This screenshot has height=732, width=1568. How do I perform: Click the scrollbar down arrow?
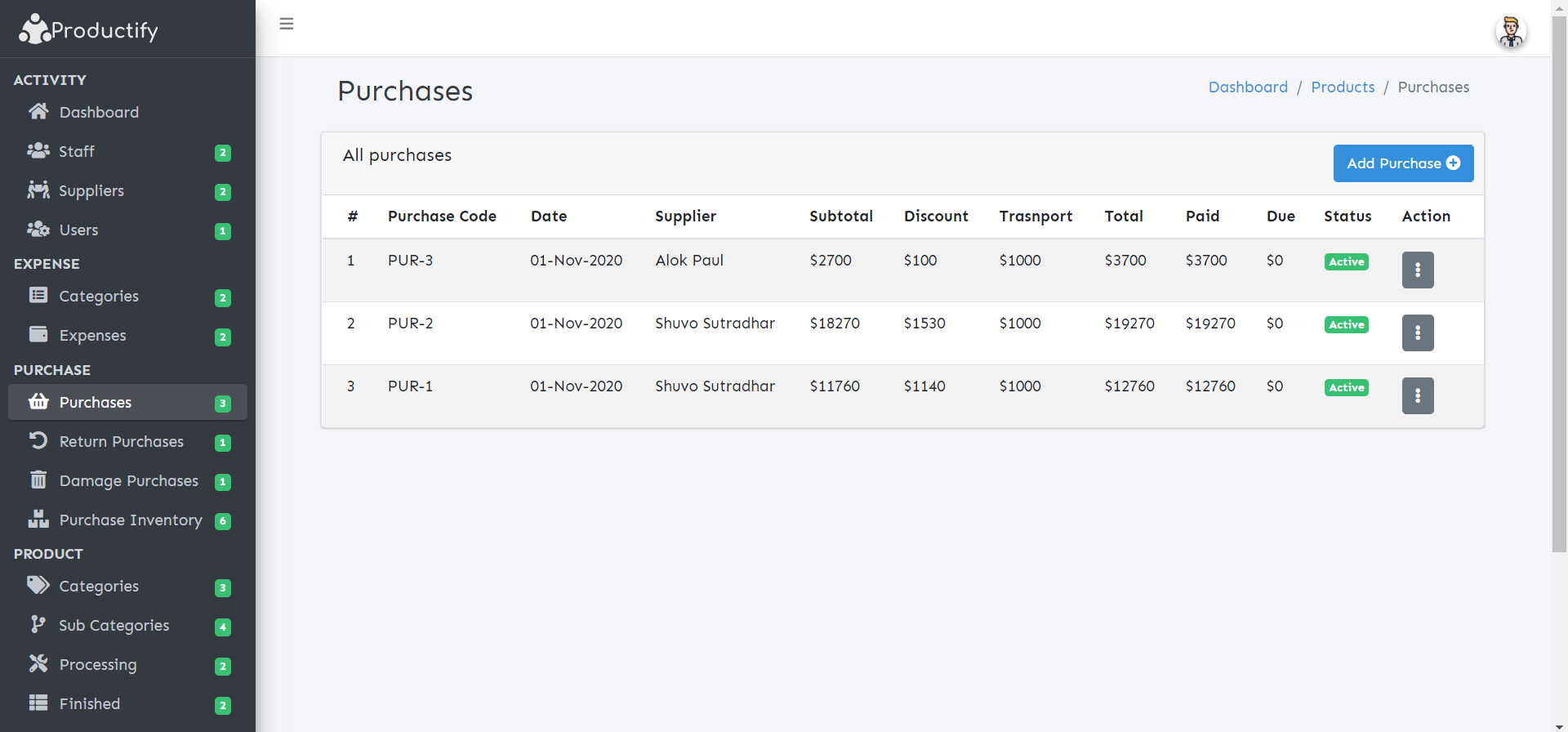coord(1560,725)
